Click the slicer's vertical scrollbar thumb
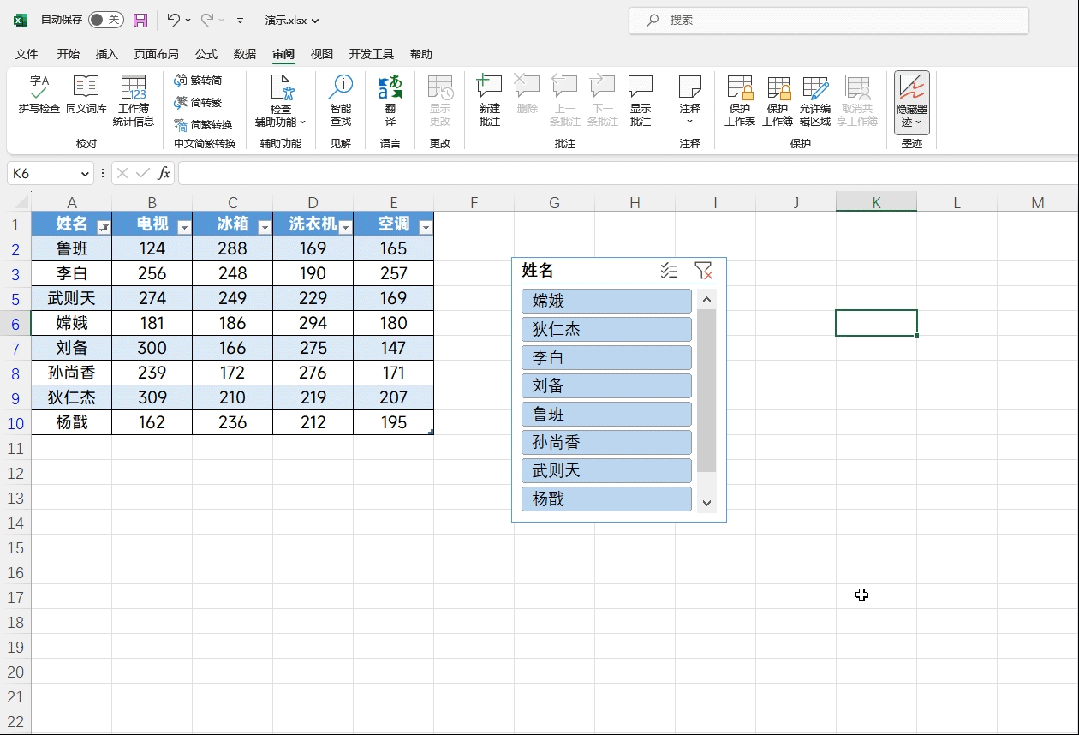Viewport: 1079px width, 735px height. coord(707,390)
